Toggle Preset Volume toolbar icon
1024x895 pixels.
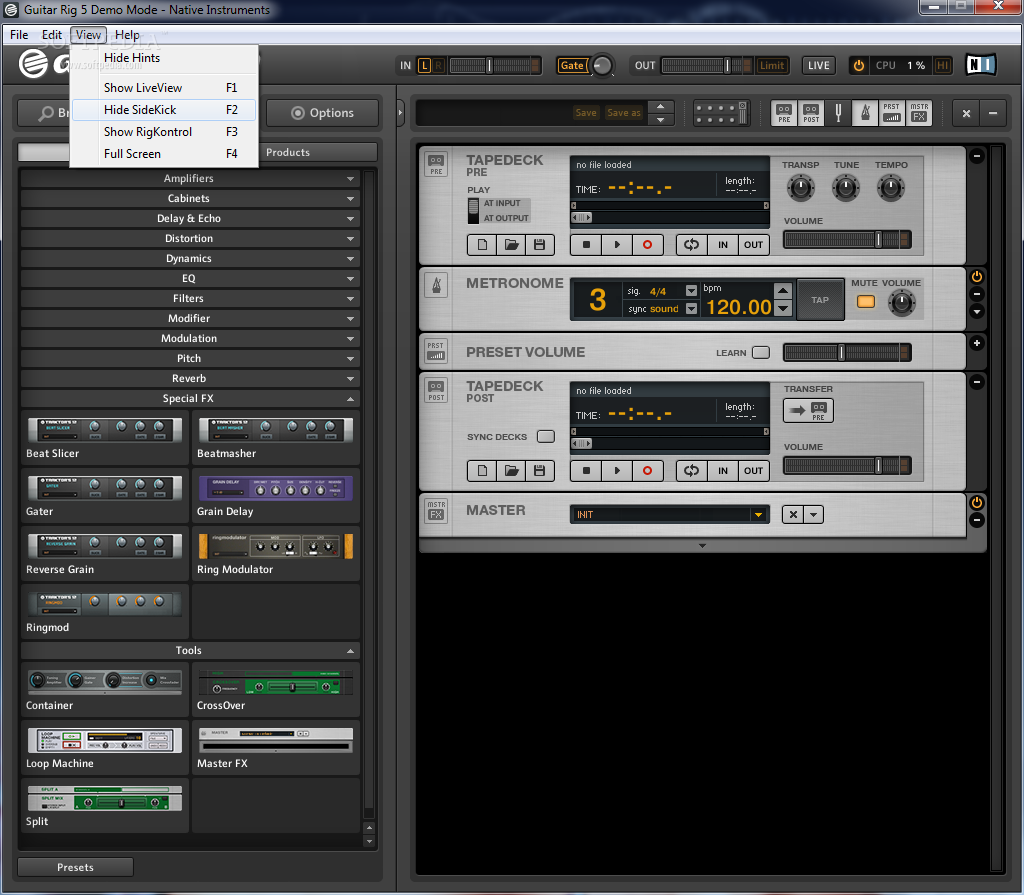pyautogui.click(x=891, y=113)
